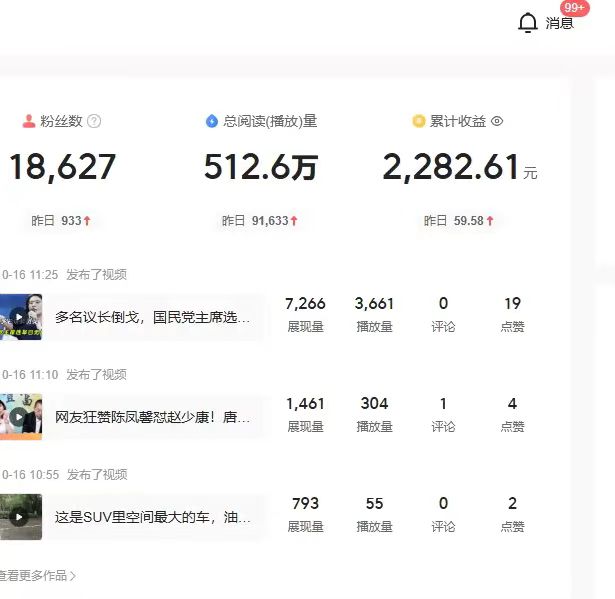Play the 多名议长倒戈 video thumbnail
The width and height of the screenshot is (615, 599).
(20, 317)
